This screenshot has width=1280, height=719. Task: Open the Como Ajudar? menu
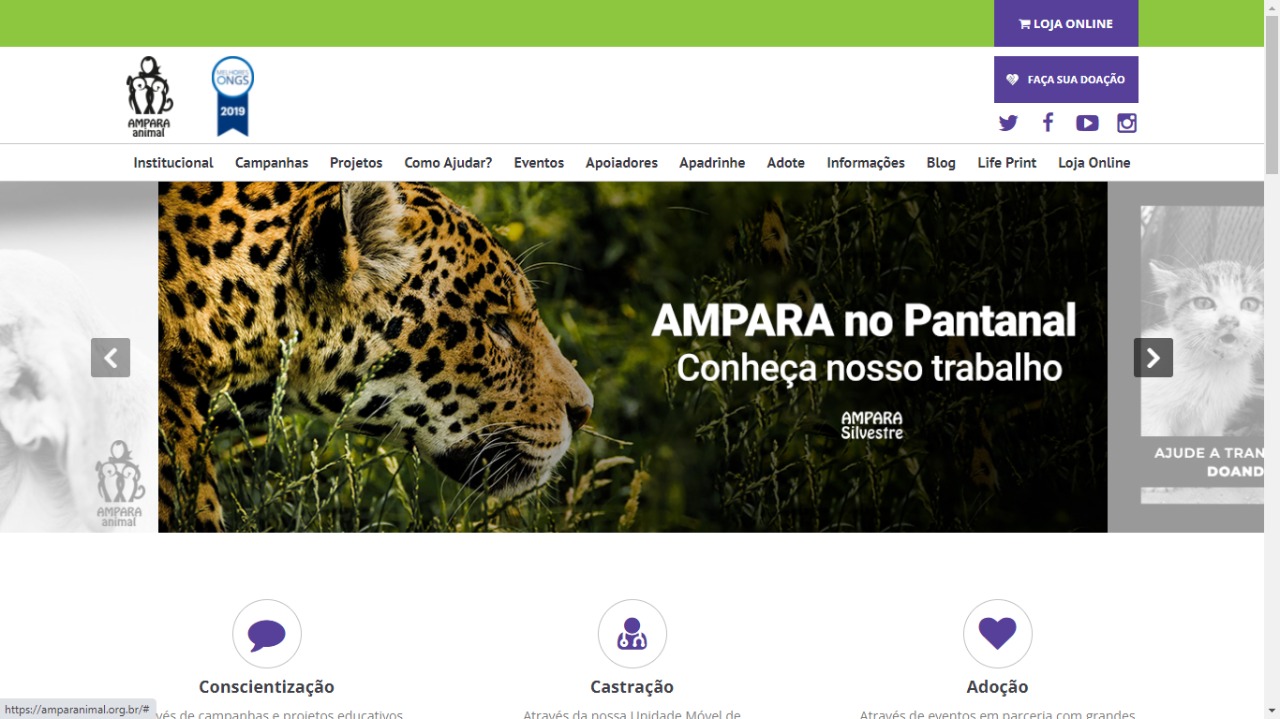pos(448,162)
